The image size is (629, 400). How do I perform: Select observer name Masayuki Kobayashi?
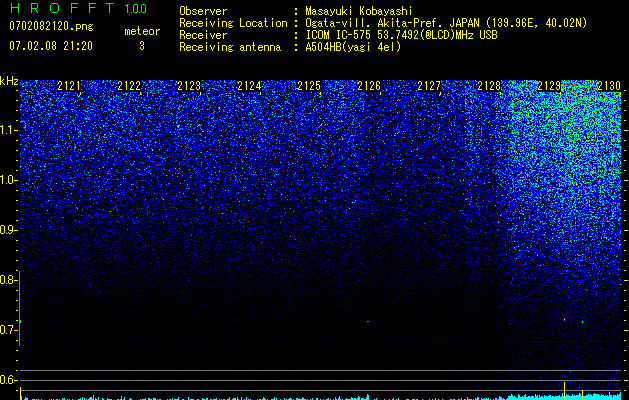pos(359,11)
